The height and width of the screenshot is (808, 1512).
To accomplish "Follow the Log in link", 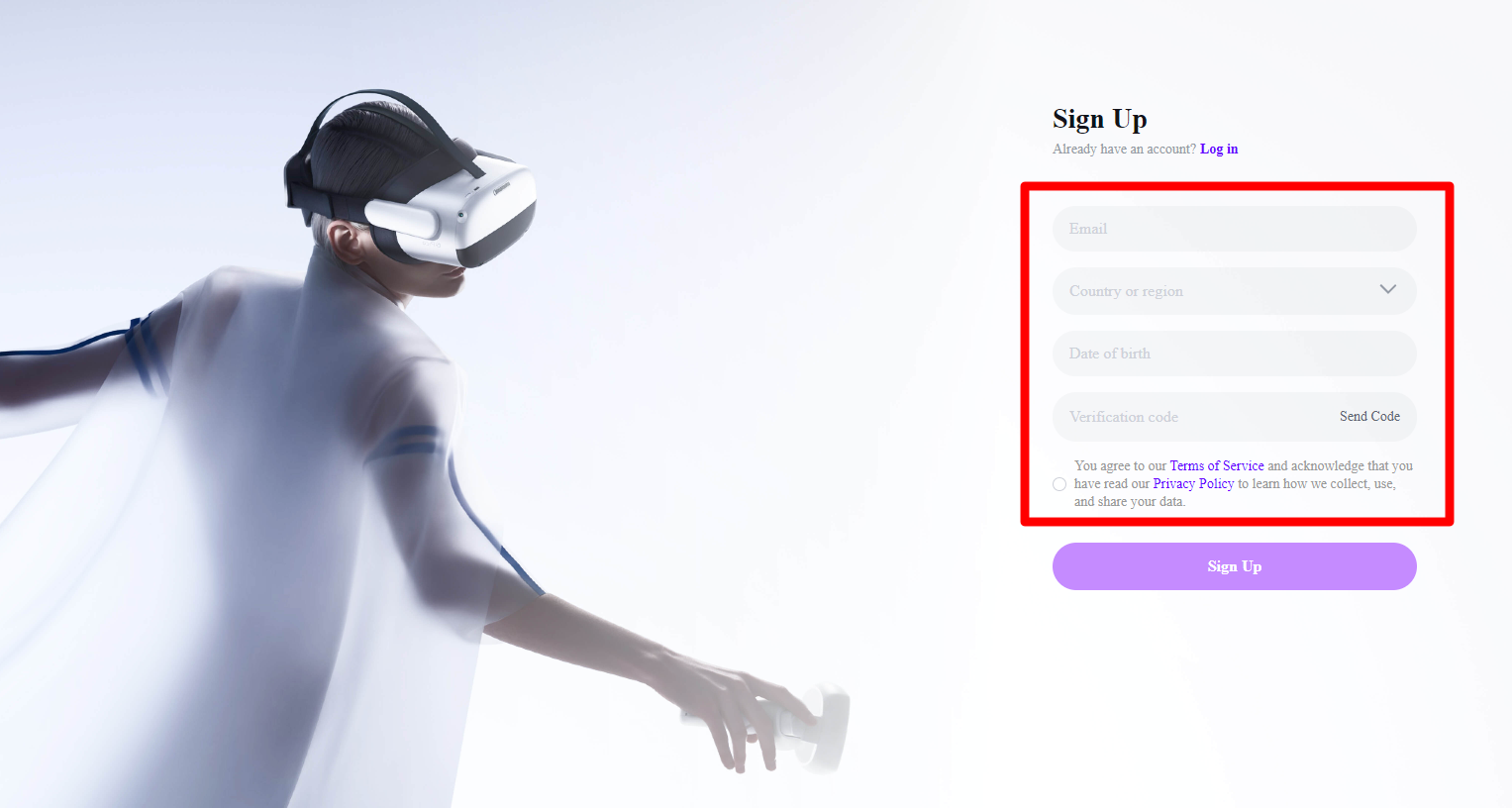I will 1219,149.
